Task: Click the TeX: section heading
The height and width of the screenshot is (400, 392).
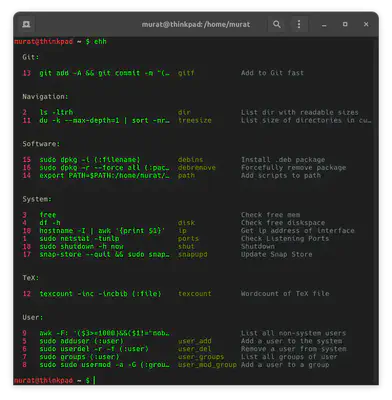Action: click(x=31, y=278)
